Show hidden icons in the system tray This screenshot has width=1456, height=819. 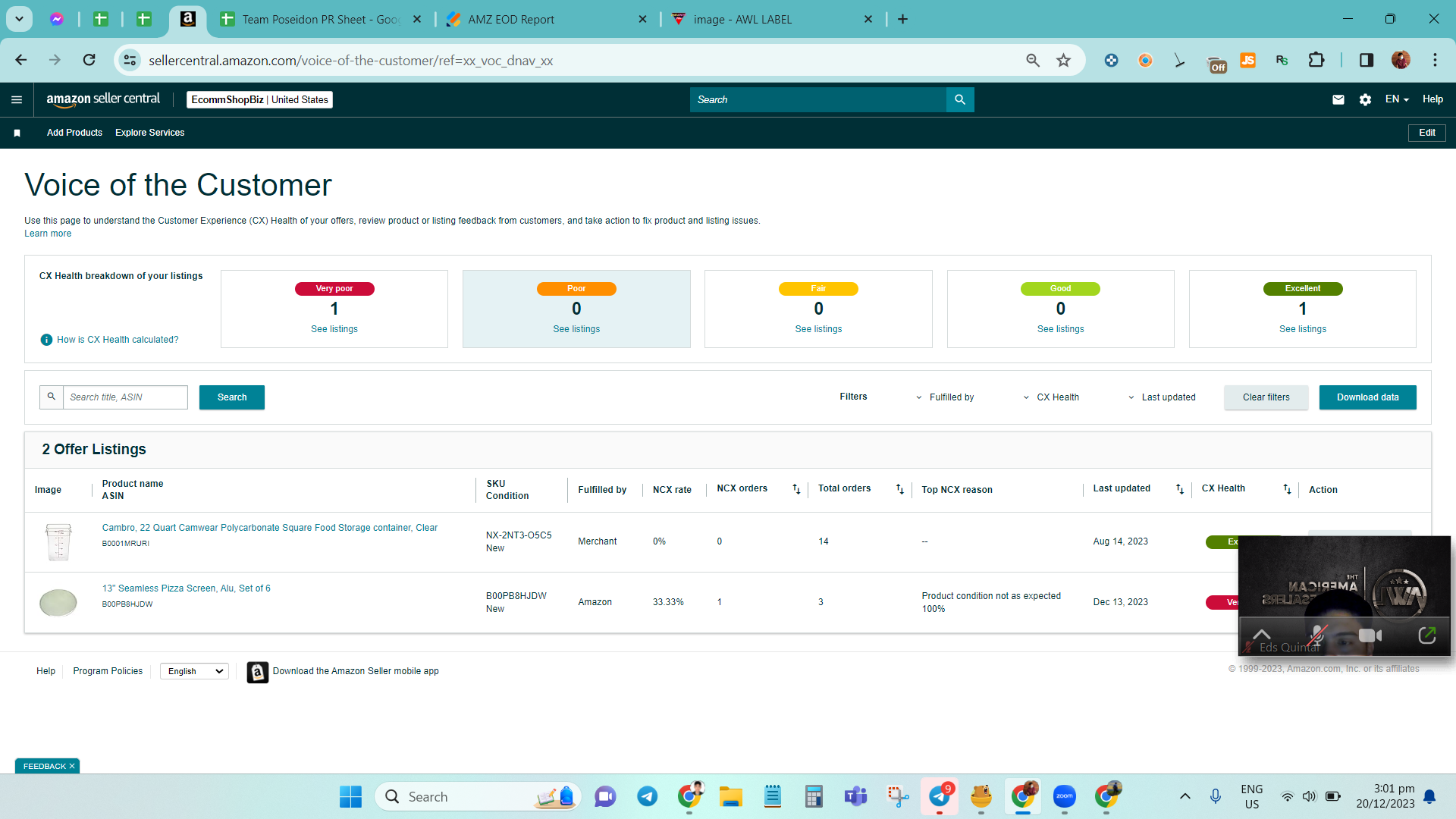coord(1185,796)
